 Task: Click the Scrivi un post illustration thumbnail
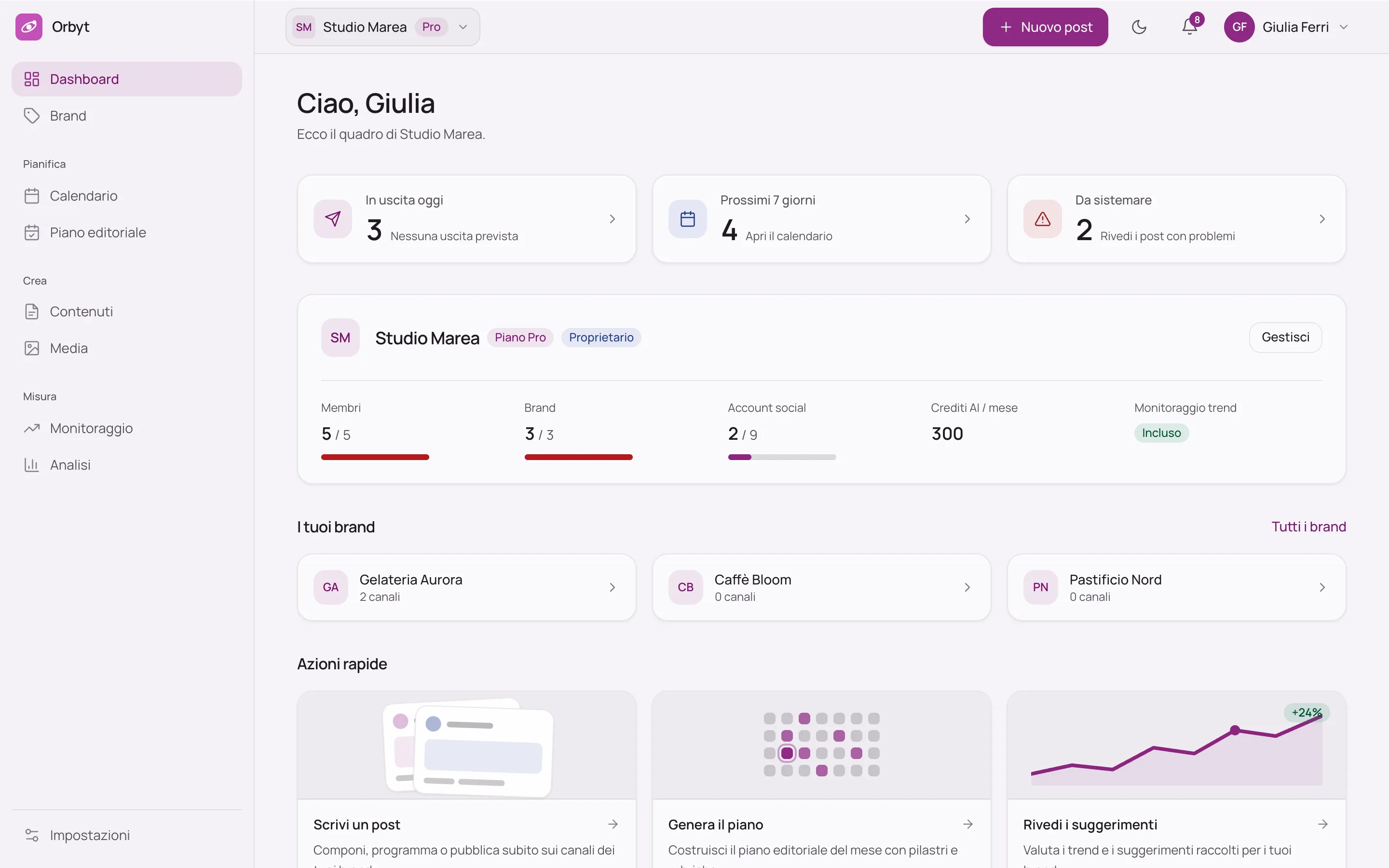point(467,745)
